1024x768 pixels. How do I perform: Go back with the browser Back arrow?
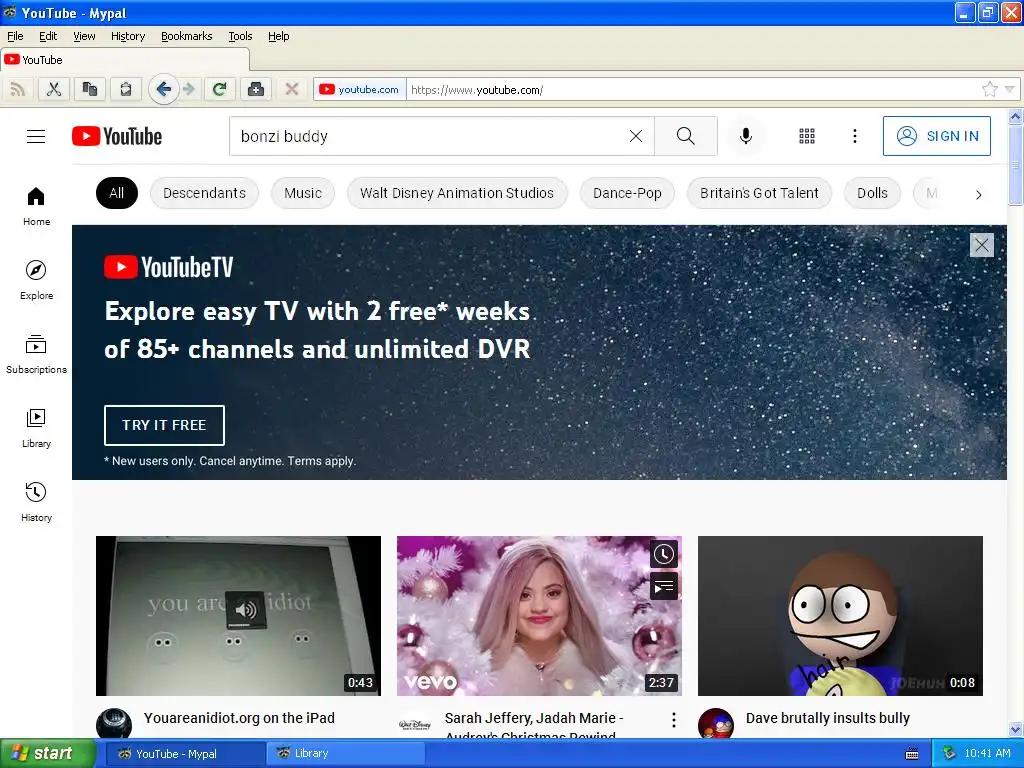pyautogui.click(x=163, y=89)
